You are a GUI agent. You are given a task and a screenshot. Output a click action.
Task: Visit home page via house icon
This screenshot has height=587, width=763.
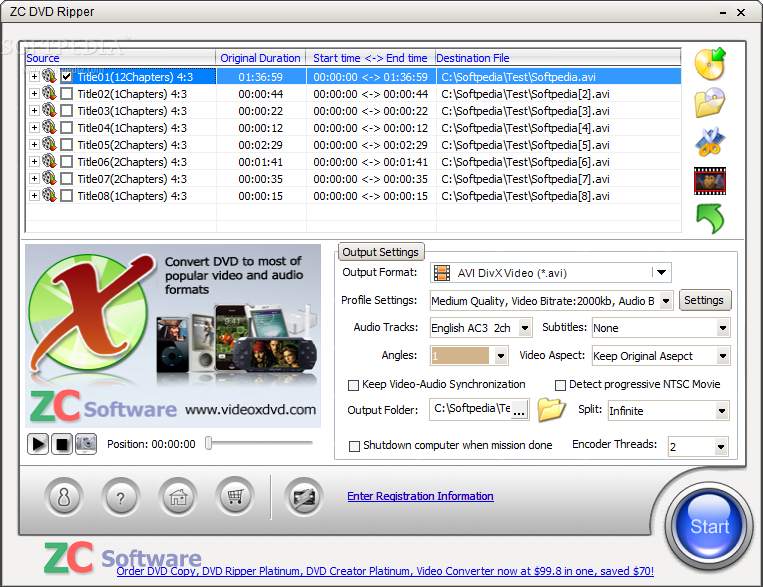coord(178,497)
